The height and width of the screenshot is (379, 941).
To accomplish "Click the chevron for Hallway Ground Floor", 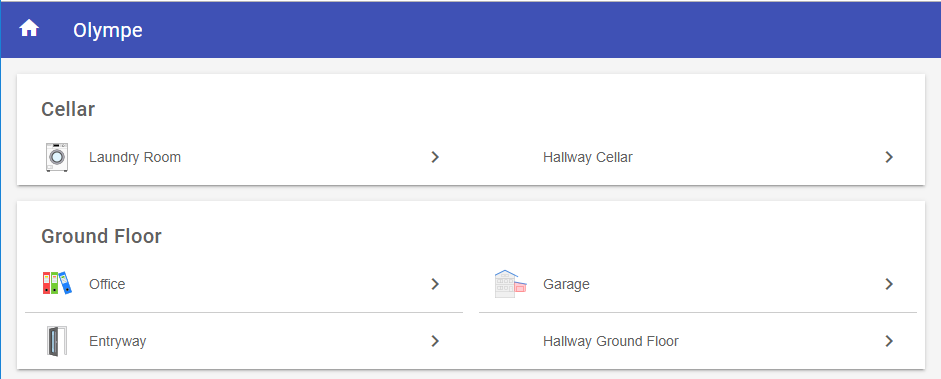I will tap(889, 341).
